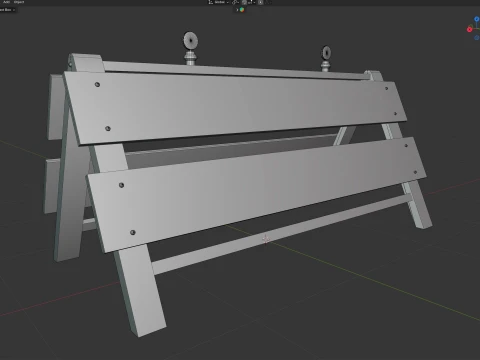The height and width of the screenshot is (360, 480).
Task: Click the multicolored round icon below the header
Action: pos(242,10)
